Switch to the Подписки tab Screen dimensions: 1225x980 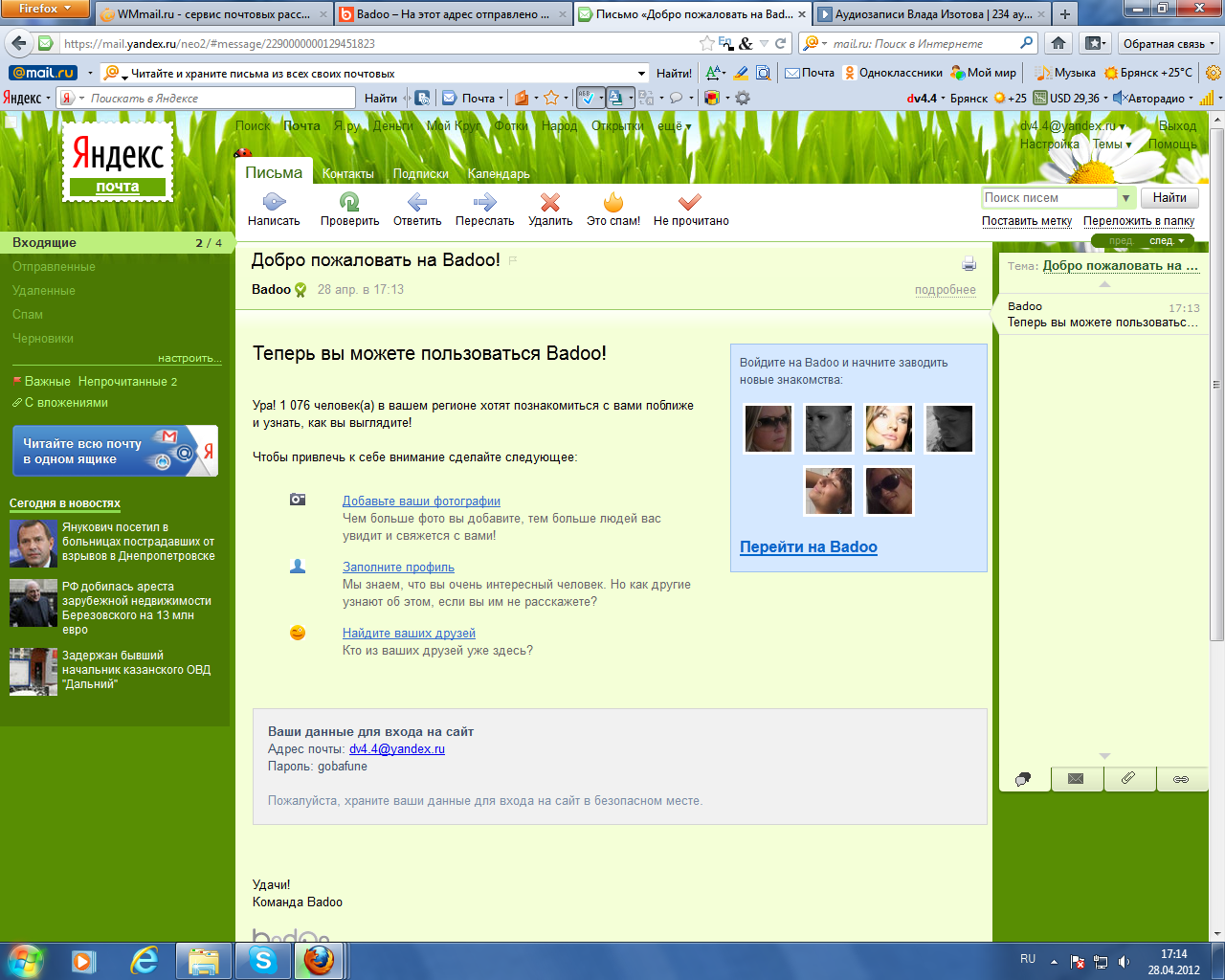(x=421, y=174)
